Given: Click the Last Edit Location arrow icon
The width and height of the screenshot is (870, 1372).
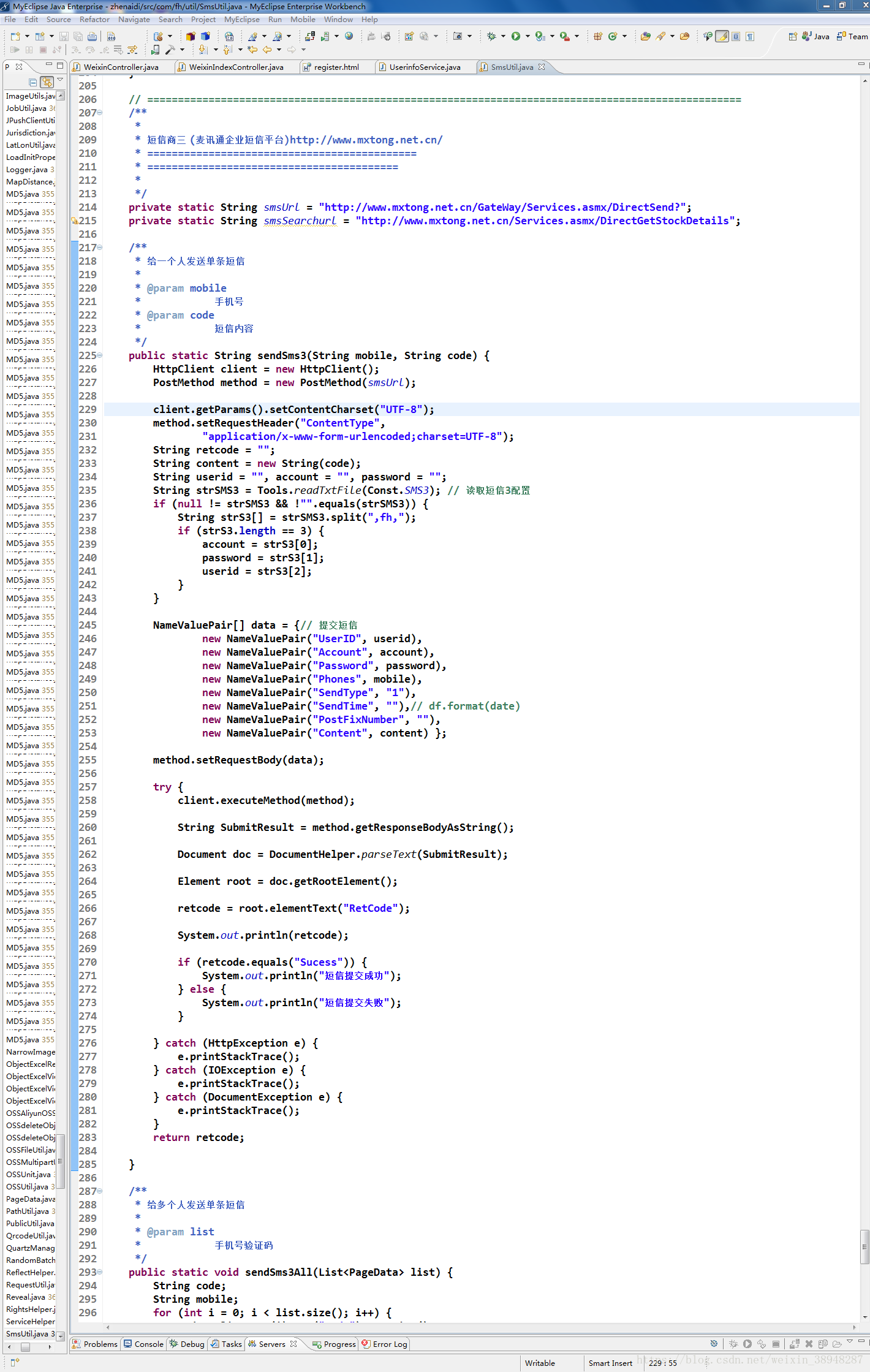Looking at the screenshot, I should click(252, 50).
